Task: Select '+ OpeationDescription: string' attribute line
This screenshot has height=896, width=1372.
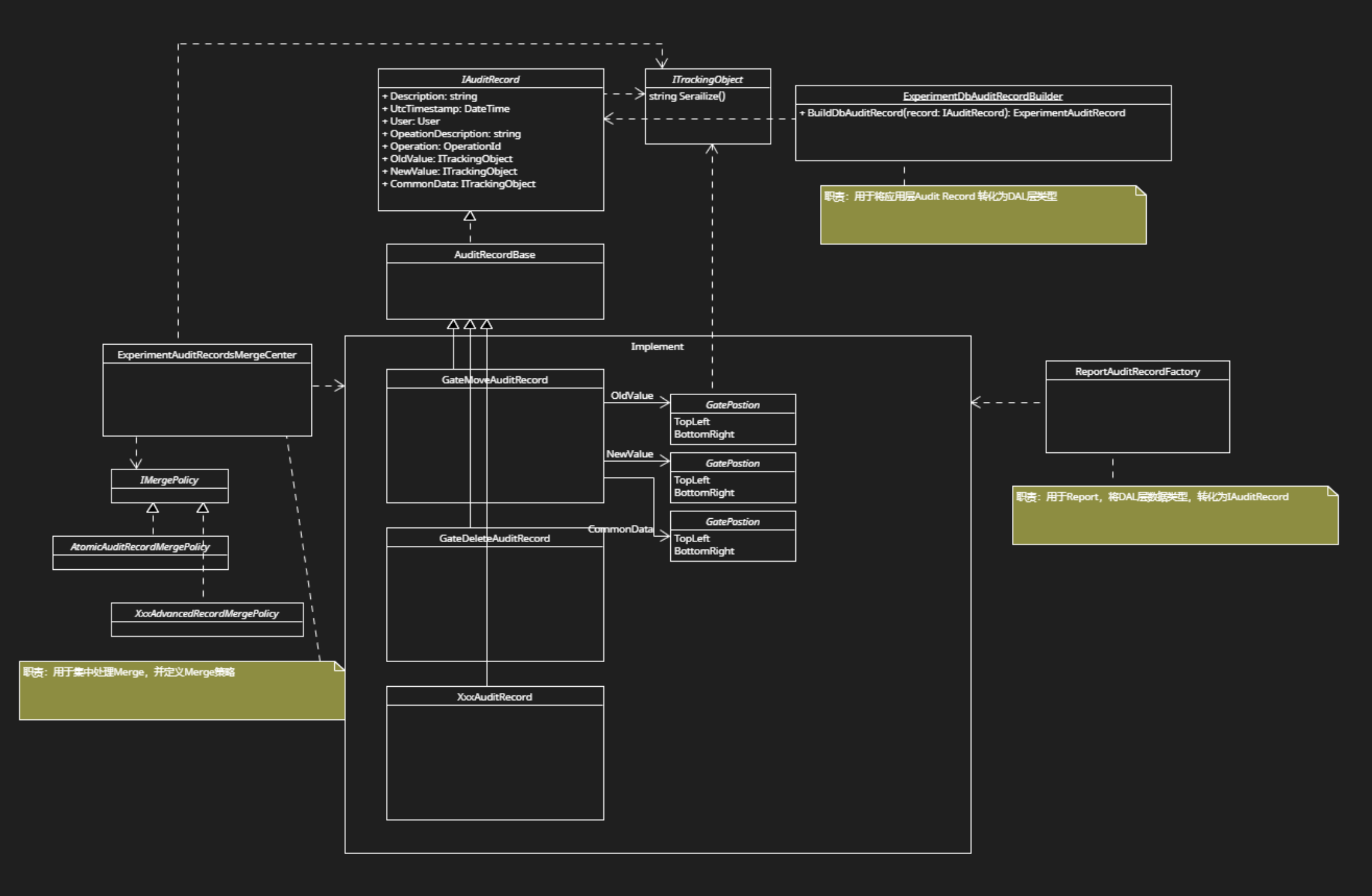Action: 451,134
